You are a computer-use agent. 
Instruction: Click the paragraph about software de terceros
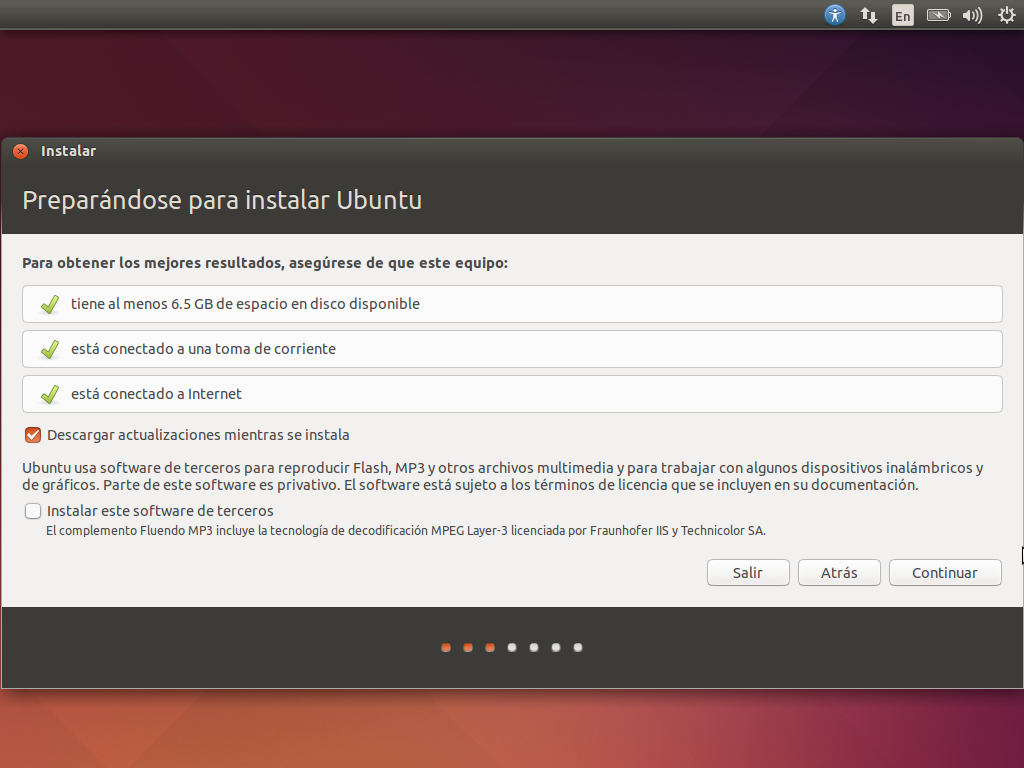click(503, 476)
